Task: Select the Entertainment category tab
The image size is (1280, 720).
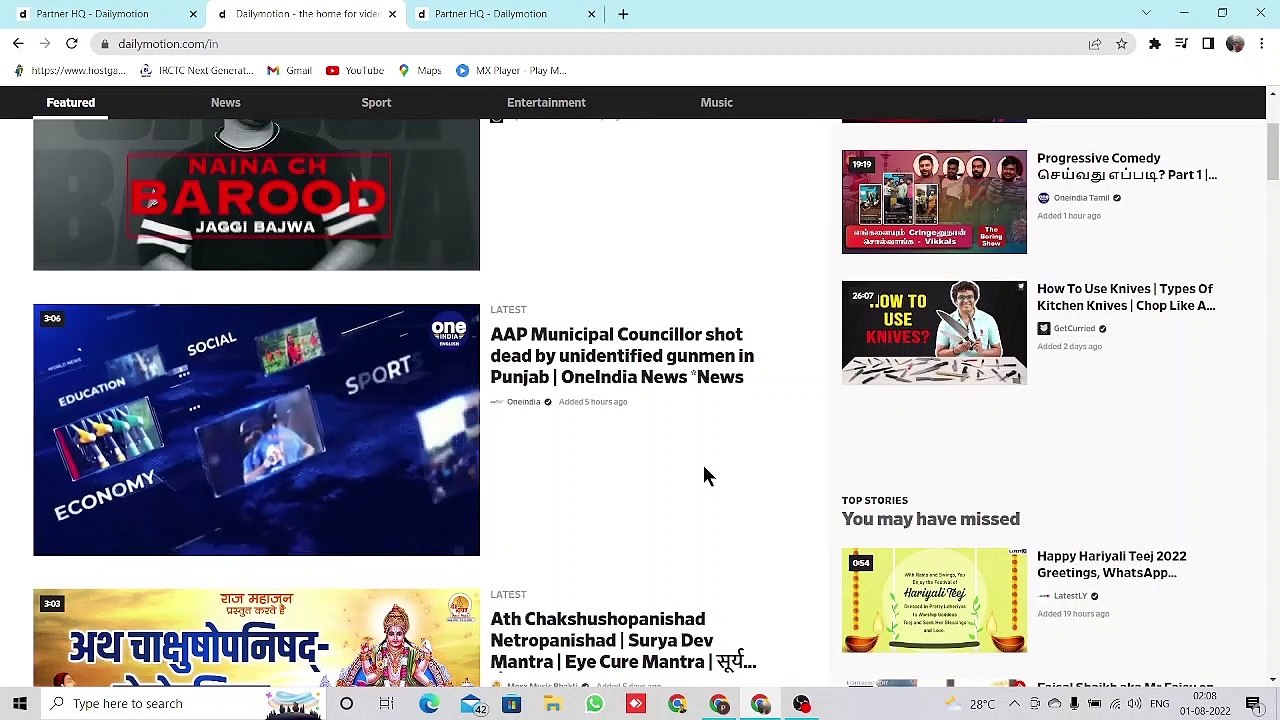Action: pos(546,102)
